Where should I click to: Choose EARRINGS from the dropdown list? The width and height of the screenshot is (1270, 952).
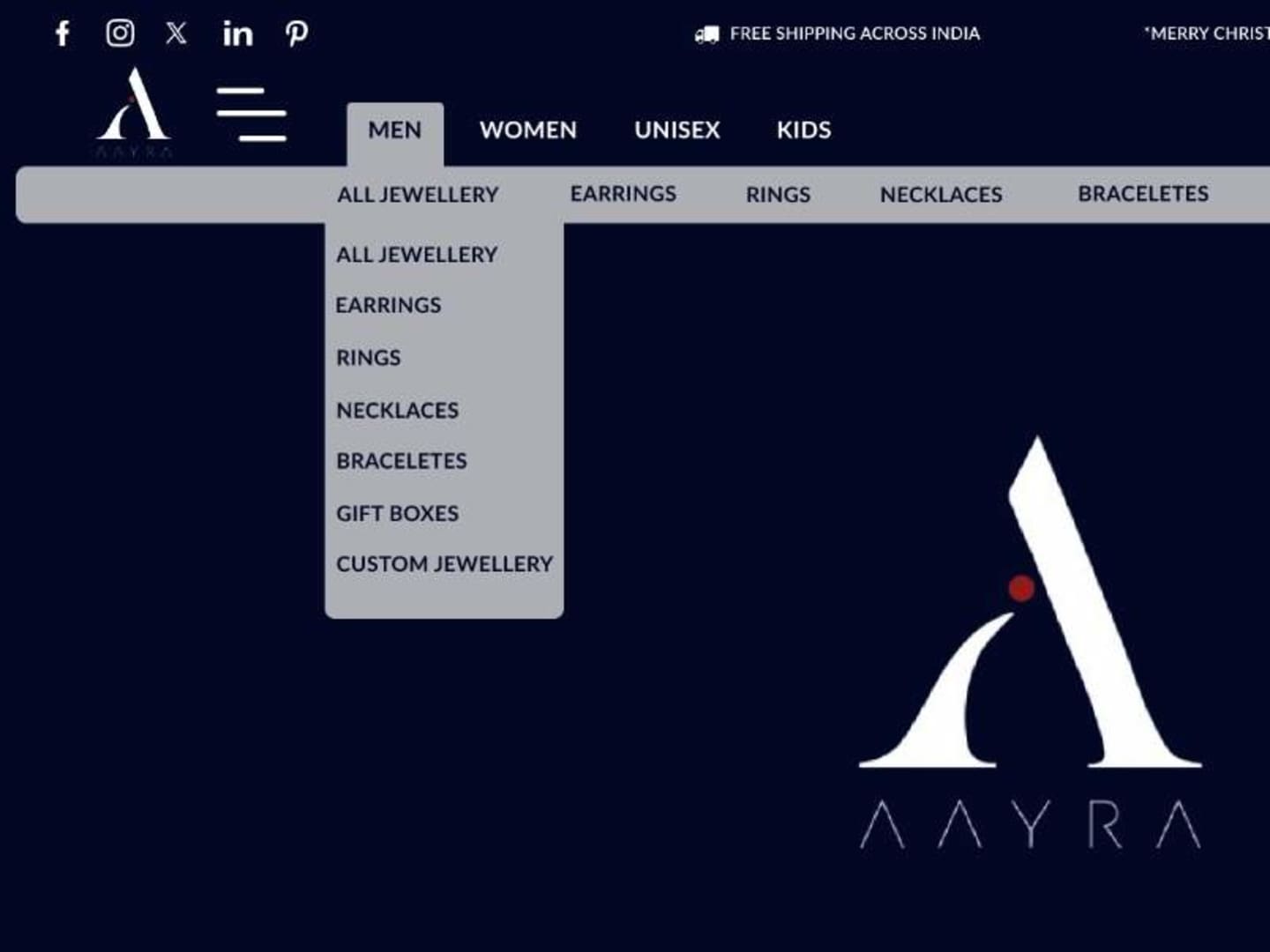click(388, 305)
